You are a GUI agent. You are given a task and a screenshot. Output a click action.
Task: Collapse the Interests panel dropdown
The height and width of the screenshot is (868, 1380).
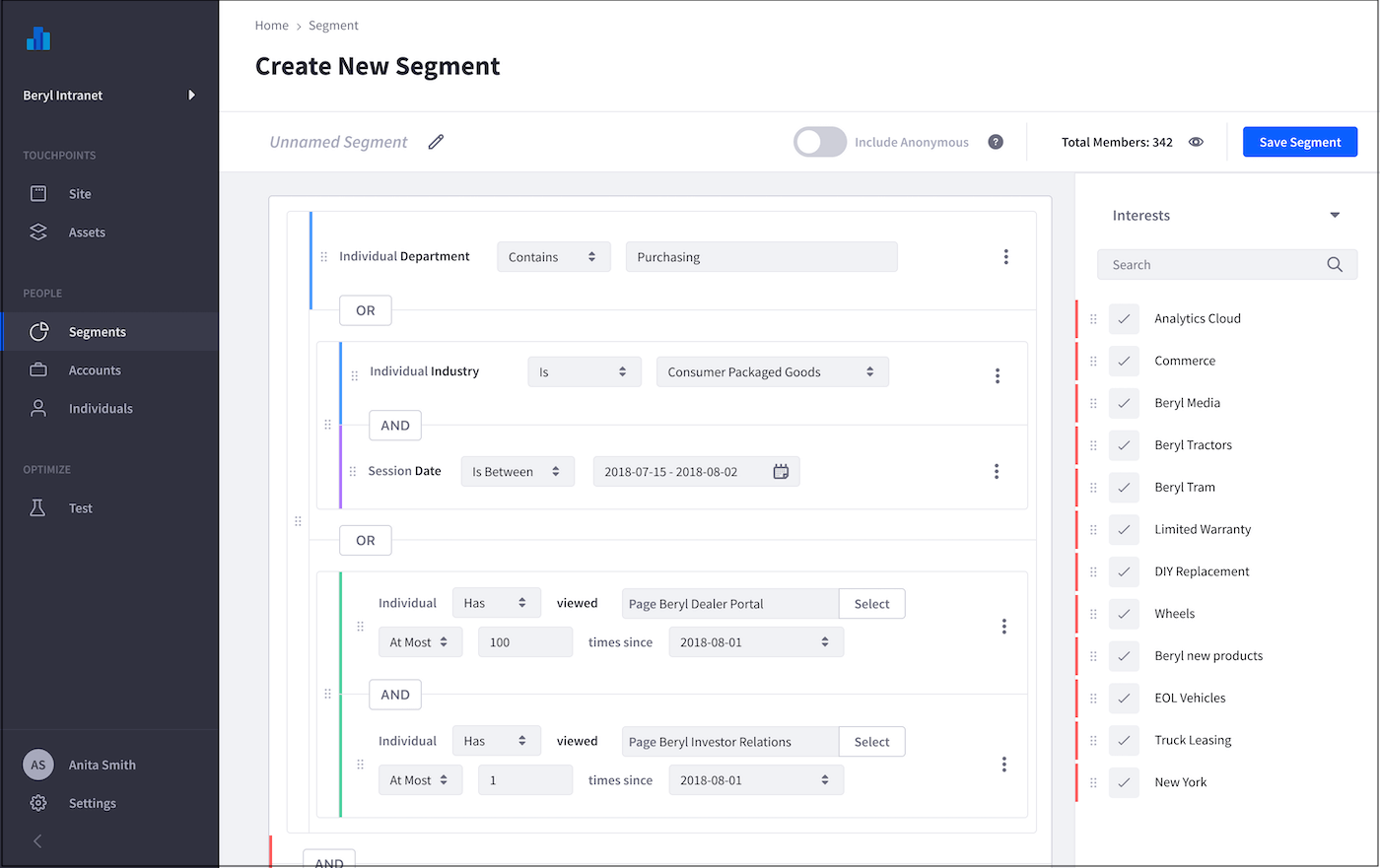coord(1335,216)
